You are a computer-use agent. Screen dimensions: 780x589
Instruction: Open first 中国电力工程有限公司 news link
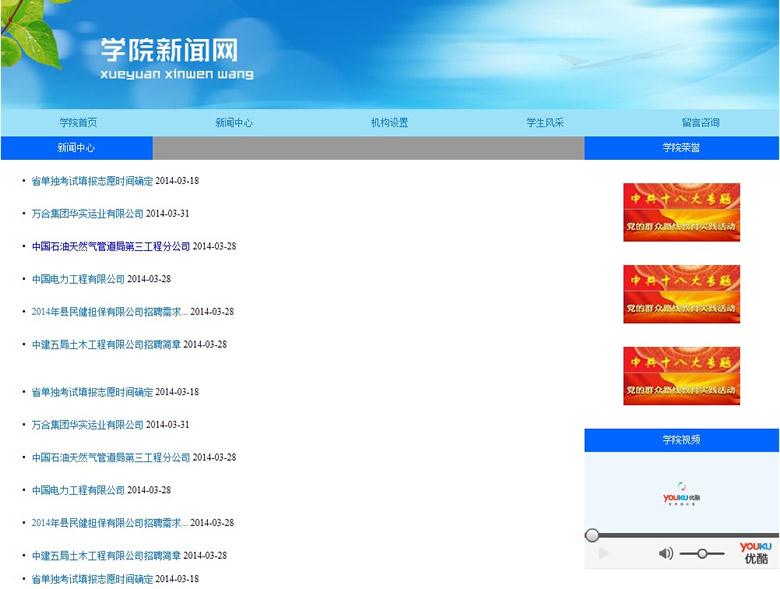click(x=78, y=279)
